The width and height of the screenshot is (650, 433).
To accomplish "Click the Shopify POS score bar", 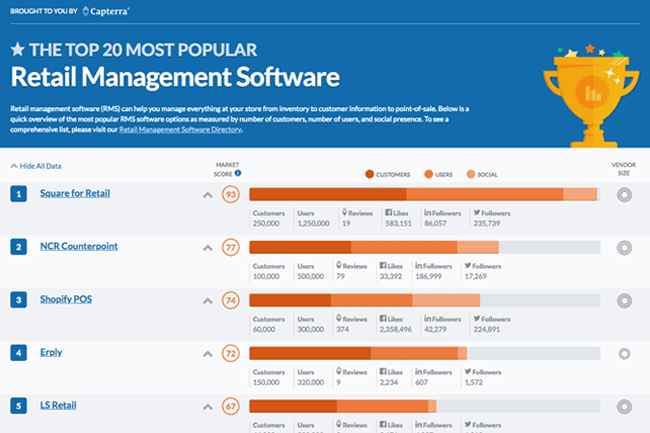I will [x=424, y=300].
